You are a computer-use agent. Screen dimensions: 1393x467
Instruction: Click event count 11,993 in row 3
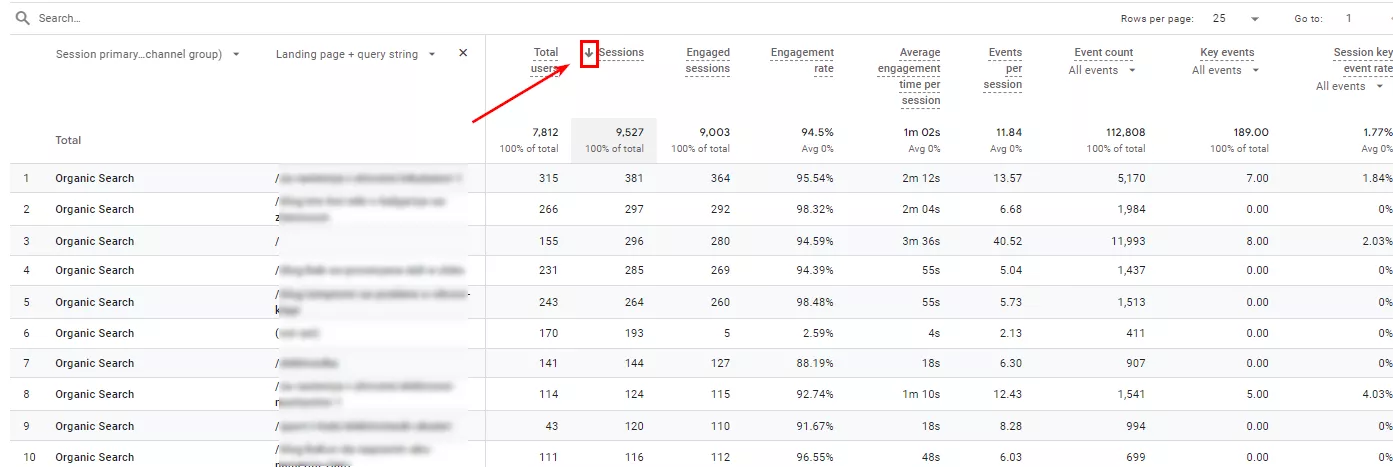(1127, 241)
